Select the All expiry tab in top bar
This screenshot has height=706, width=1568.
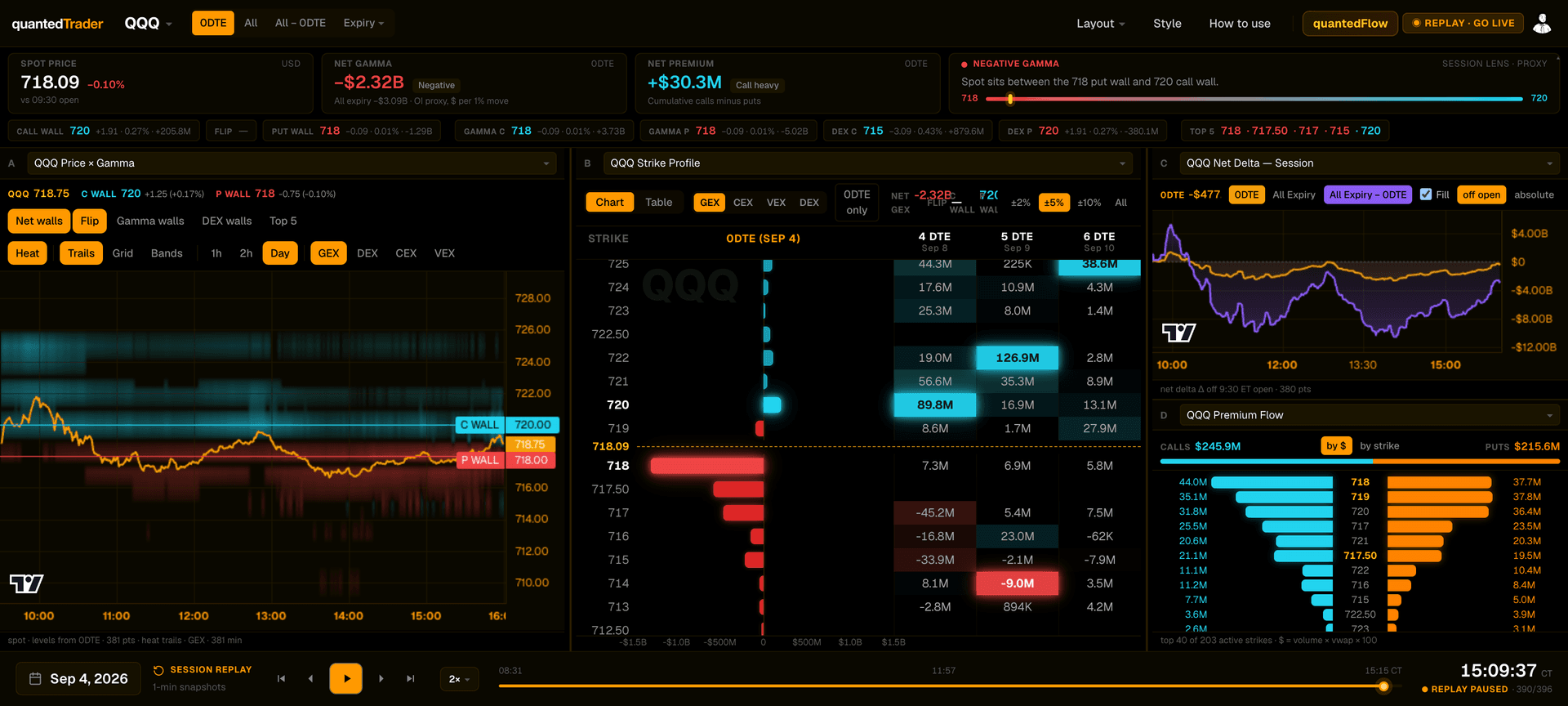click(251, 23)
